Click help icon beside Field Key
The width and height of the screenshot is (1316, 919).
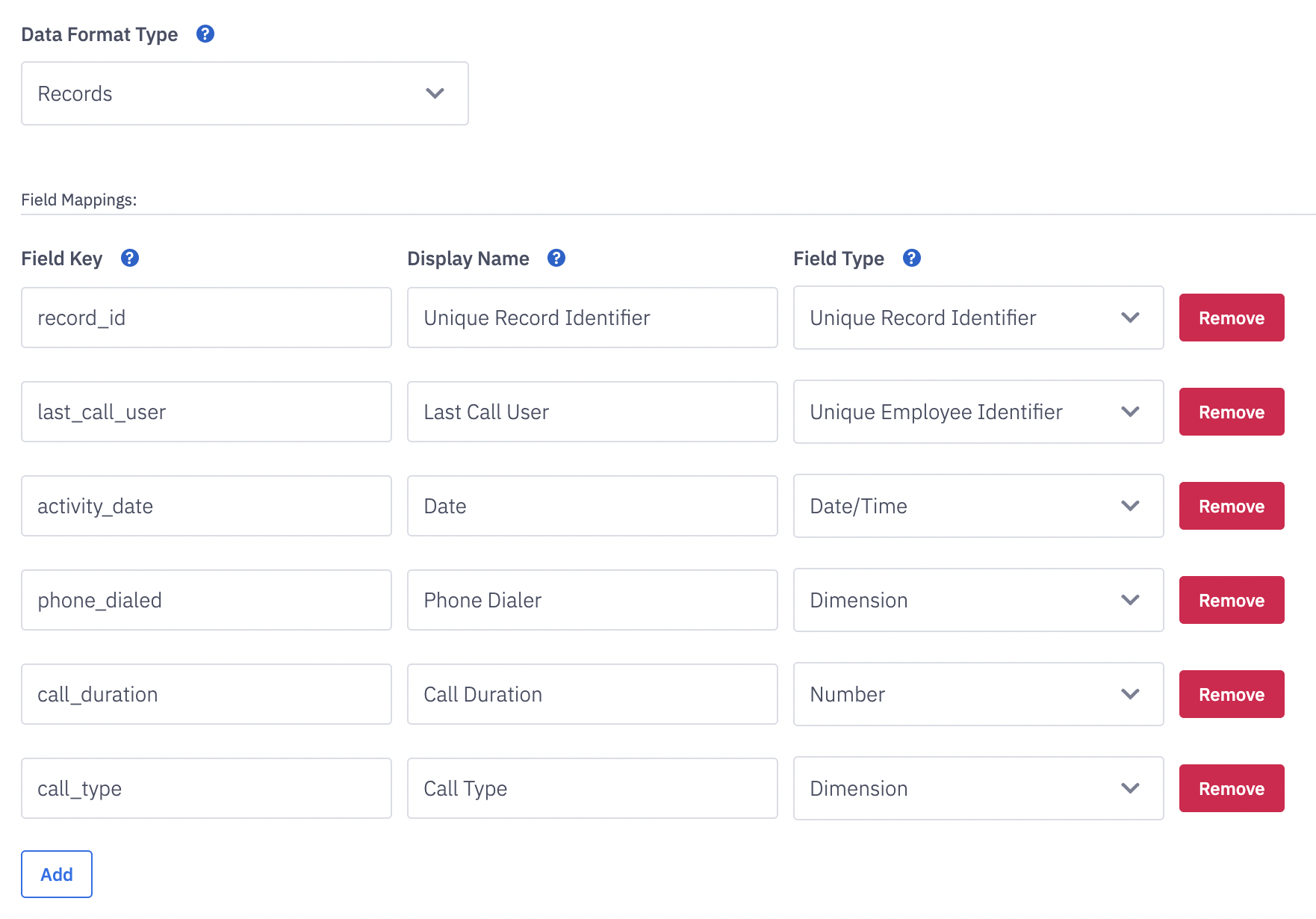coord(130,258)
